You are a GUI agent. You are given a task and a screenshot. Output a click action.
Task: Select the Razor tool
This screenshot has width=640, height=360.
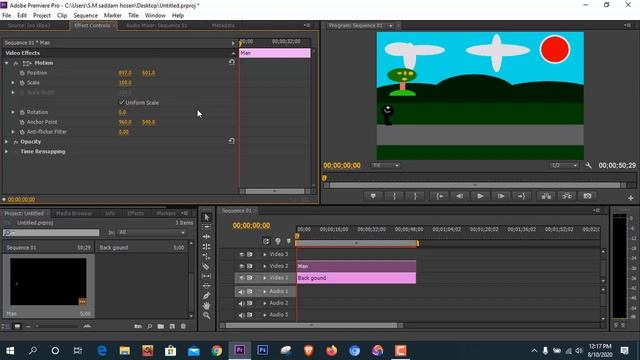[207, 266]
